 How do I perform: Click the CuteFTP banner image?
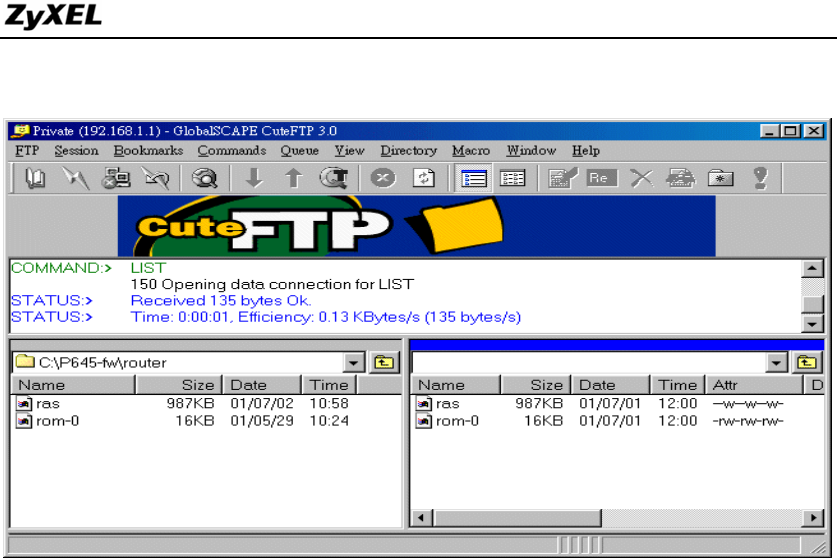point(416,226)
